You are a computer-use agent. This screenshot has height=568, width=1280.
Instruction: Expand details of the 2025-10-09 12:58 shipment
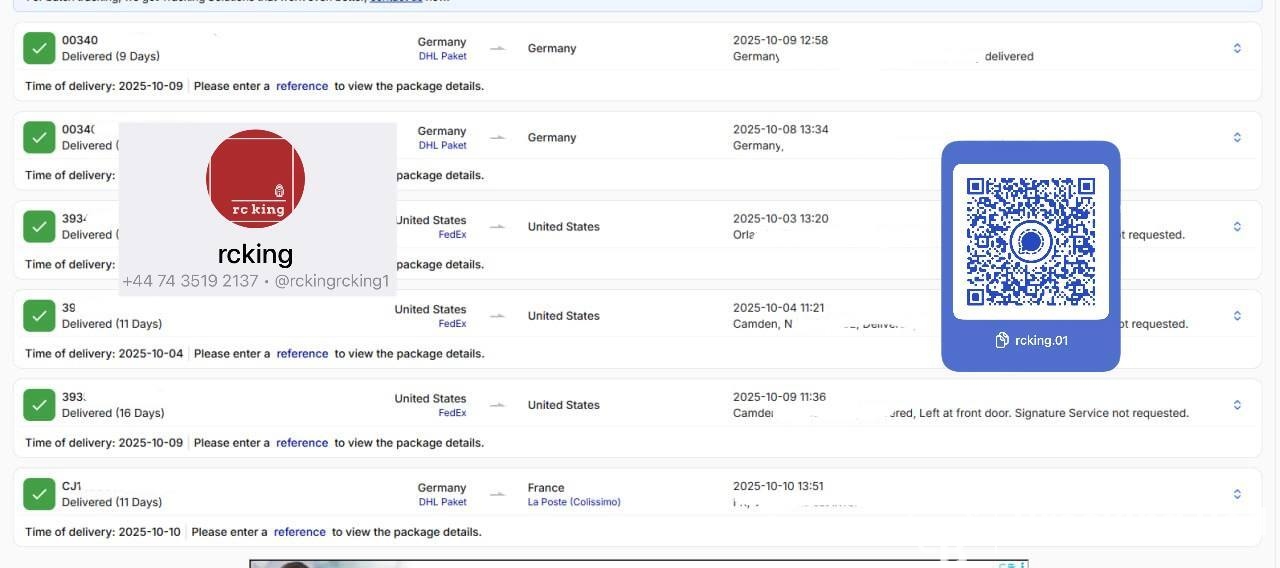click(1237, 48)
